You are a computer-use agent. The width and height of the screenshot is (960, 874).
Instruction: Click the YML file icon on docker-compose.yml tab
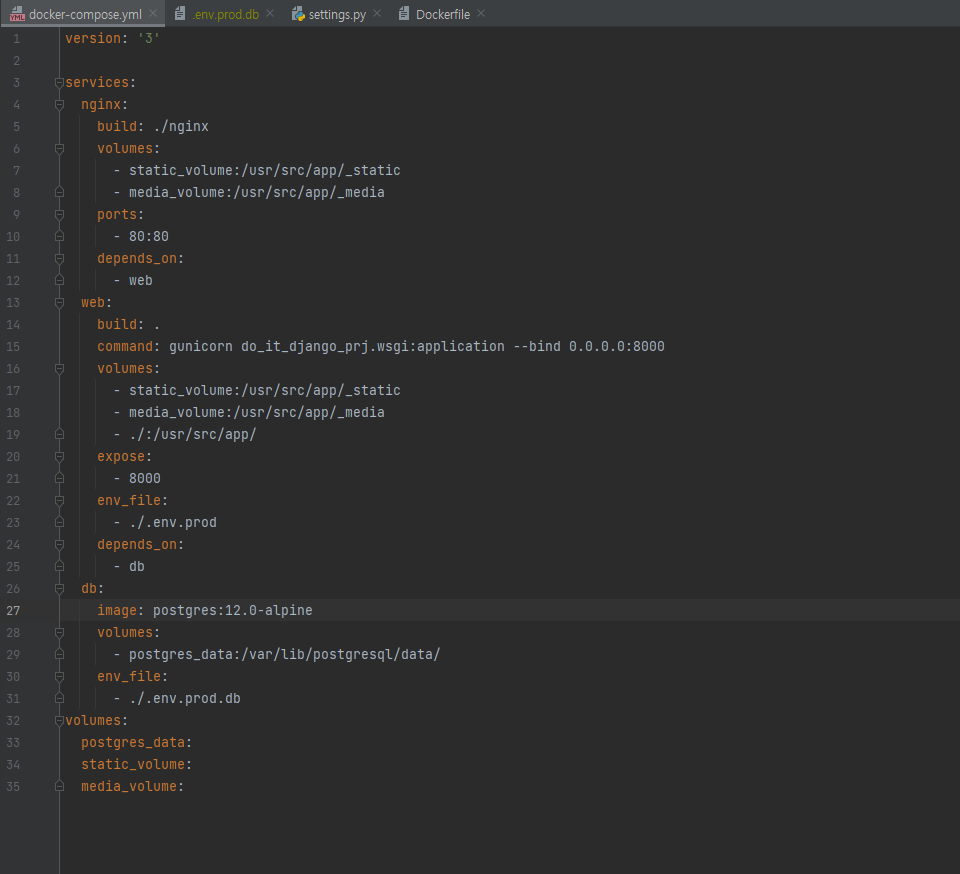pyautogui.click(x=17, y=14)
